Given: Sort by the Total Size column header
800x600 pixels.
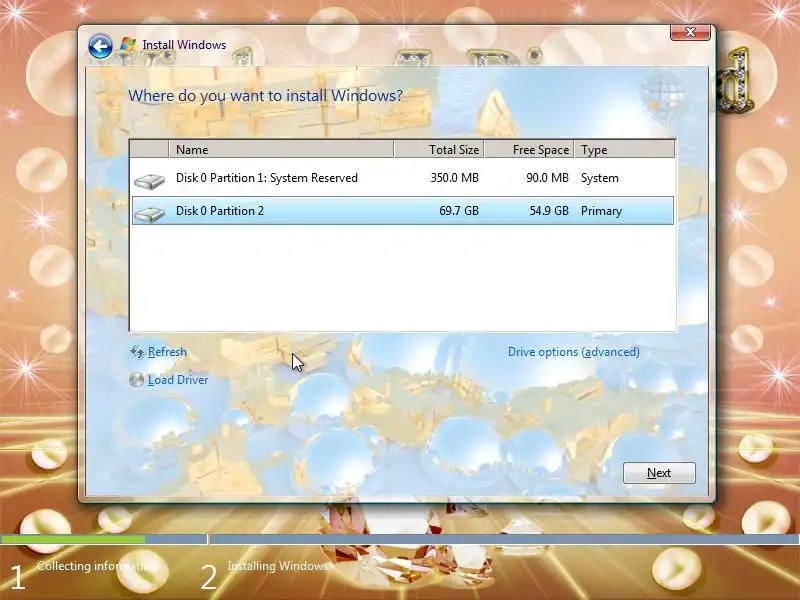Looking at the screenshot, I should pyautogui.click(x=439, y=149).
